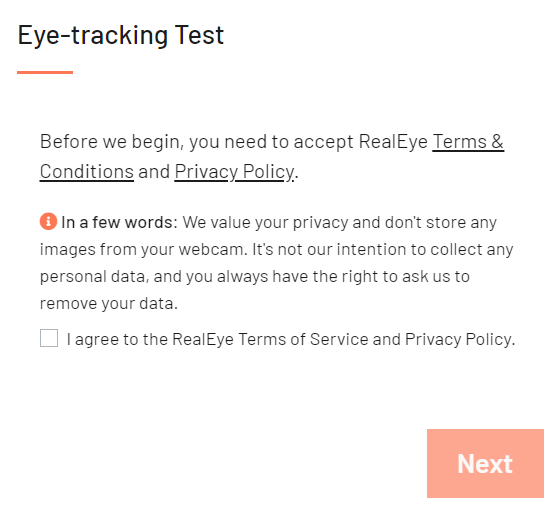The height and width of the screenshot is (515, 560).
Task: Click the underlined 'Conditions' link text
Action: point(87,172)
